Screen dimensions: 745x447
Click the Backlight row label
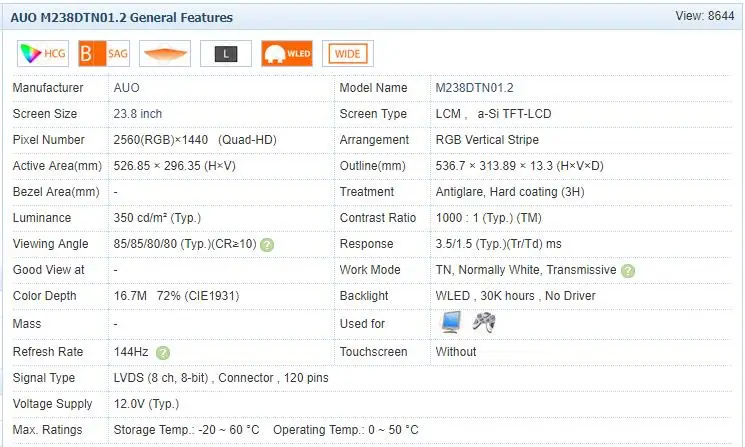(364, 296)
